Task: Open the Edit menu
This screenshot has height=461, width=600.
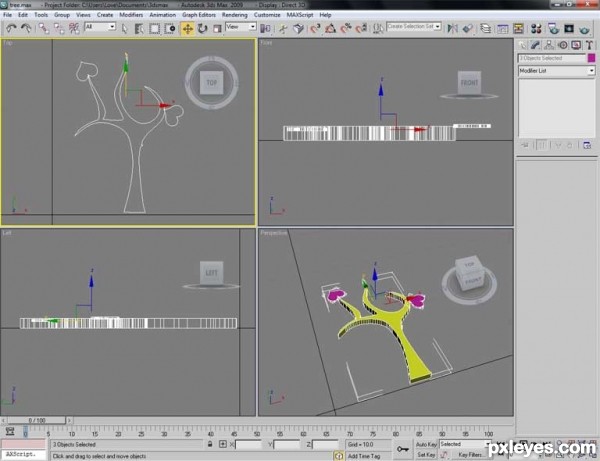Action: 23,15
